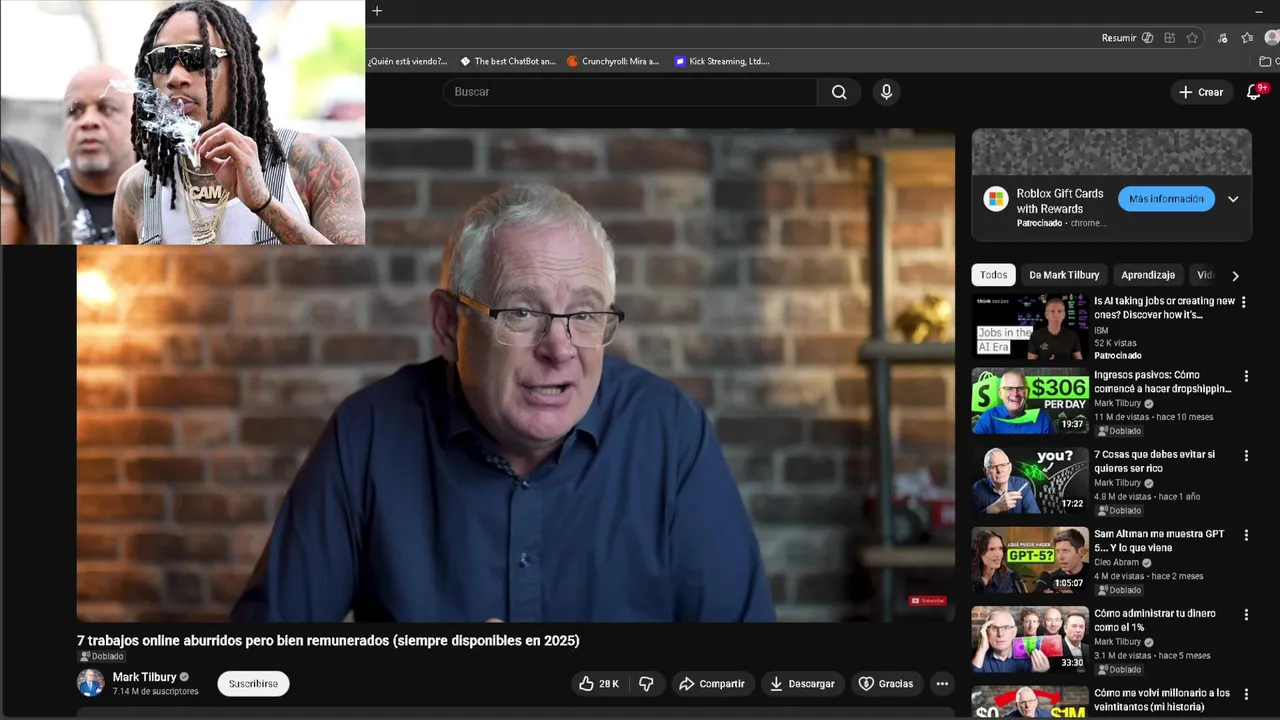Open options for Sam Altman GPT 5 video
The image size is (1280, 720).
click(x=1246, y=536)
